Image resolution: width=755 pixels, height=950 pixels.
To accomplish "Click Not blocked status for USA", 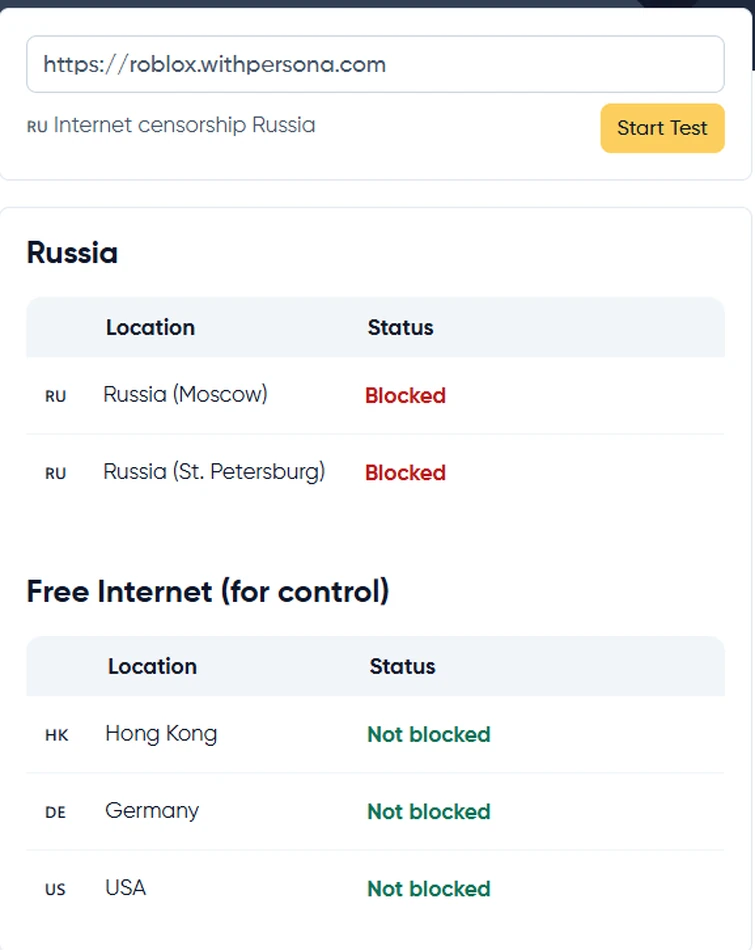I will [x=428, y=889].
